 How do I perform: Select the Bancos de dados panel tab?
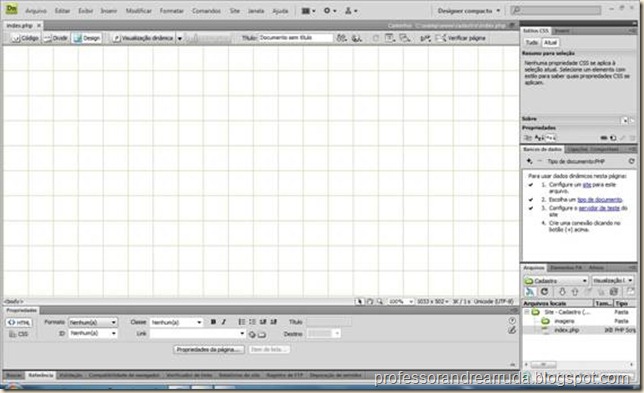tap(542, 149)
